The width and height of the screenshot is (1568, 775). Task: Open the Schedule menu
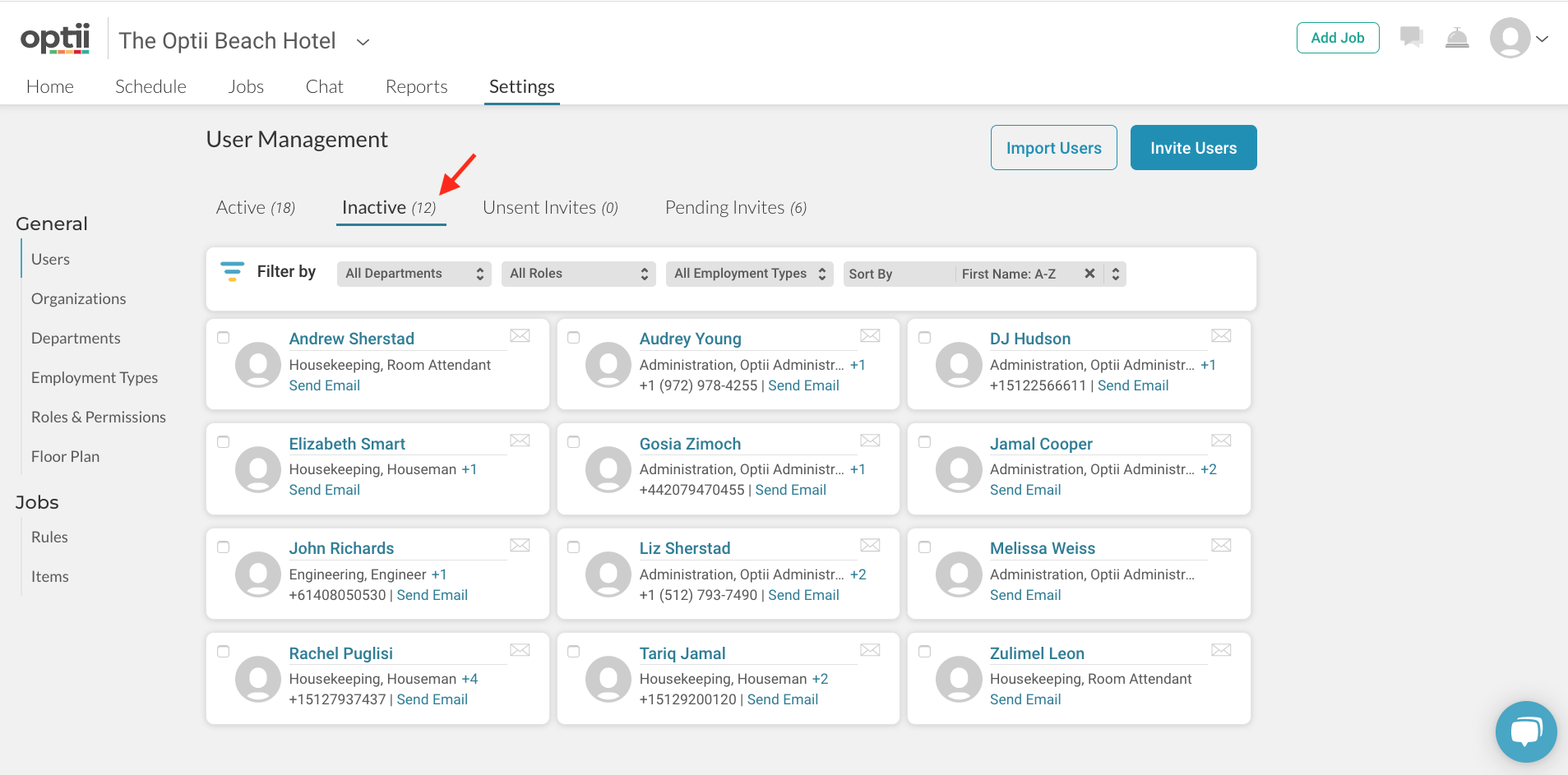point(150,86)
